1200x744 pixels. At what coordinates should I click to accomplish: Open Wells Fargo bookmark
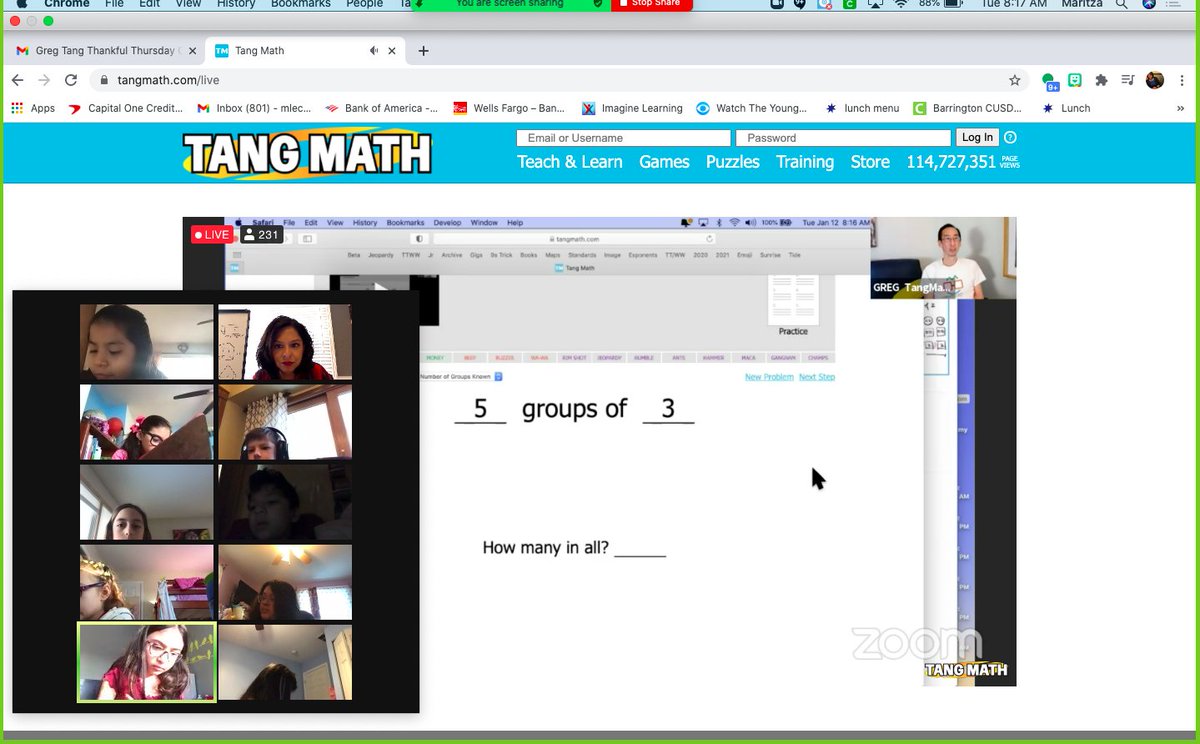(x=509, y=108)
